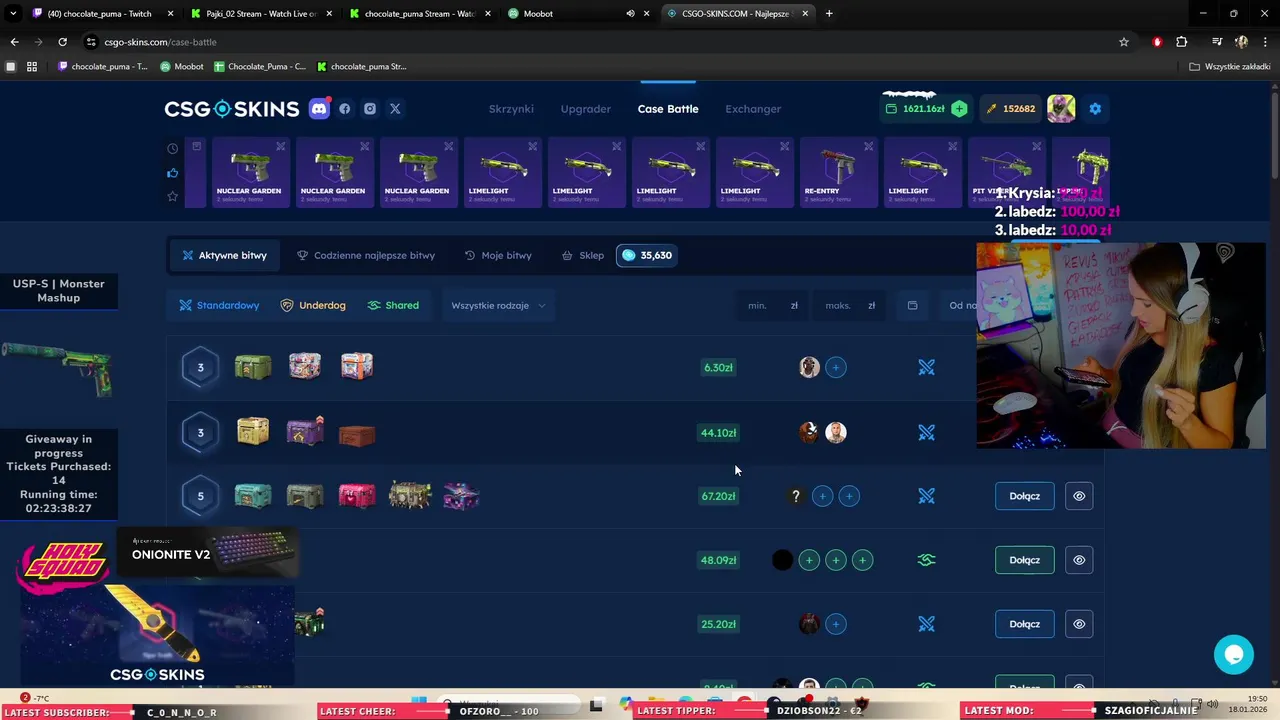Viewport: 1280px width, 720px height.
Task: Reload the page with the browser refresh icon
Action: click(62, 42)
